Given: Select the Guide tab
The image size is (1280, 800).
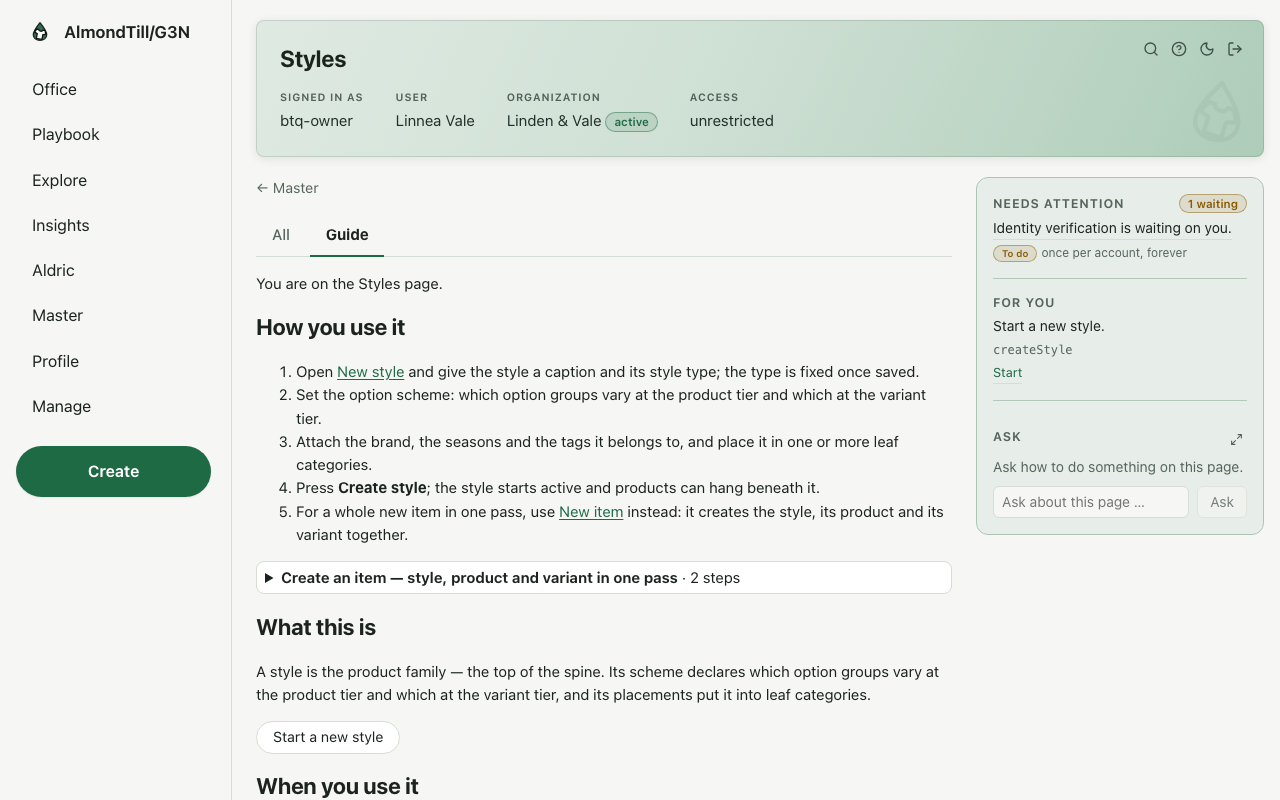Looking at the screenshot, I should tap(347, 235).
